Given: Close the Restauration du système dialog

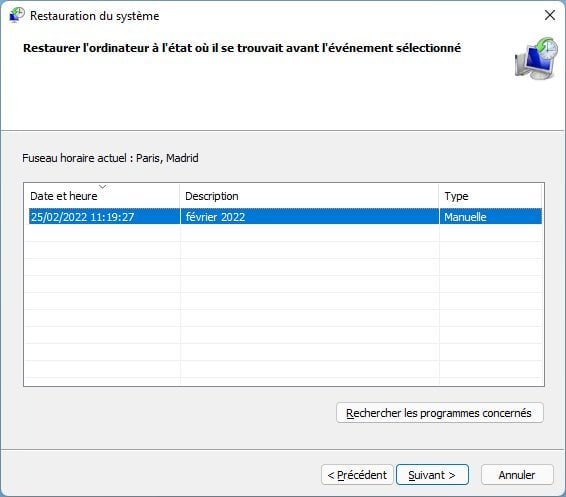Looking at the screenshot, I should click(x=550, y=15).
